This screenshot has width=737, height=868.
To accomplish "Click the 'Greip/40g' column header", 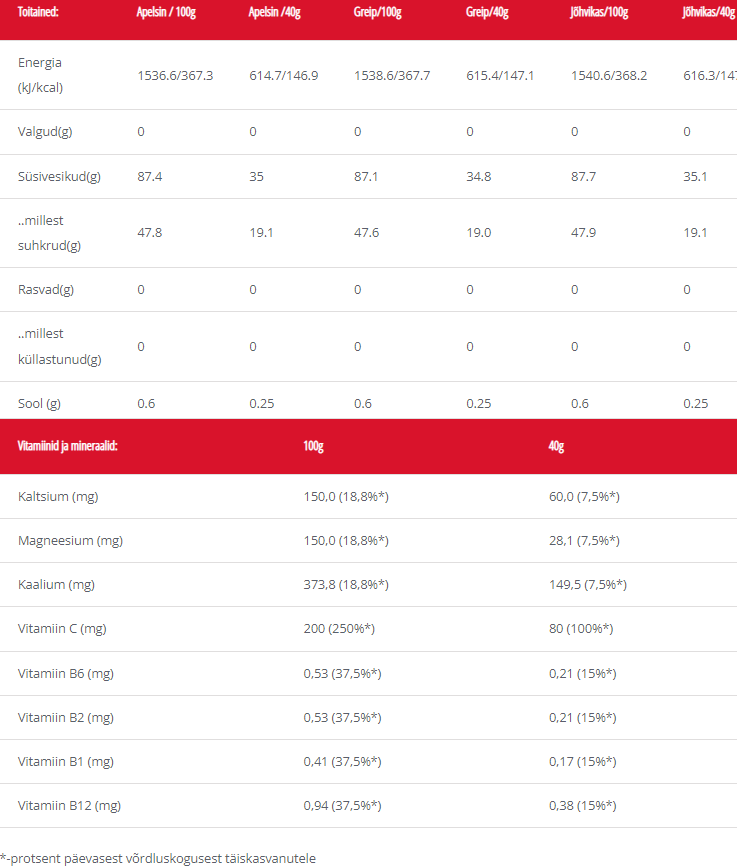I will 487,12.
